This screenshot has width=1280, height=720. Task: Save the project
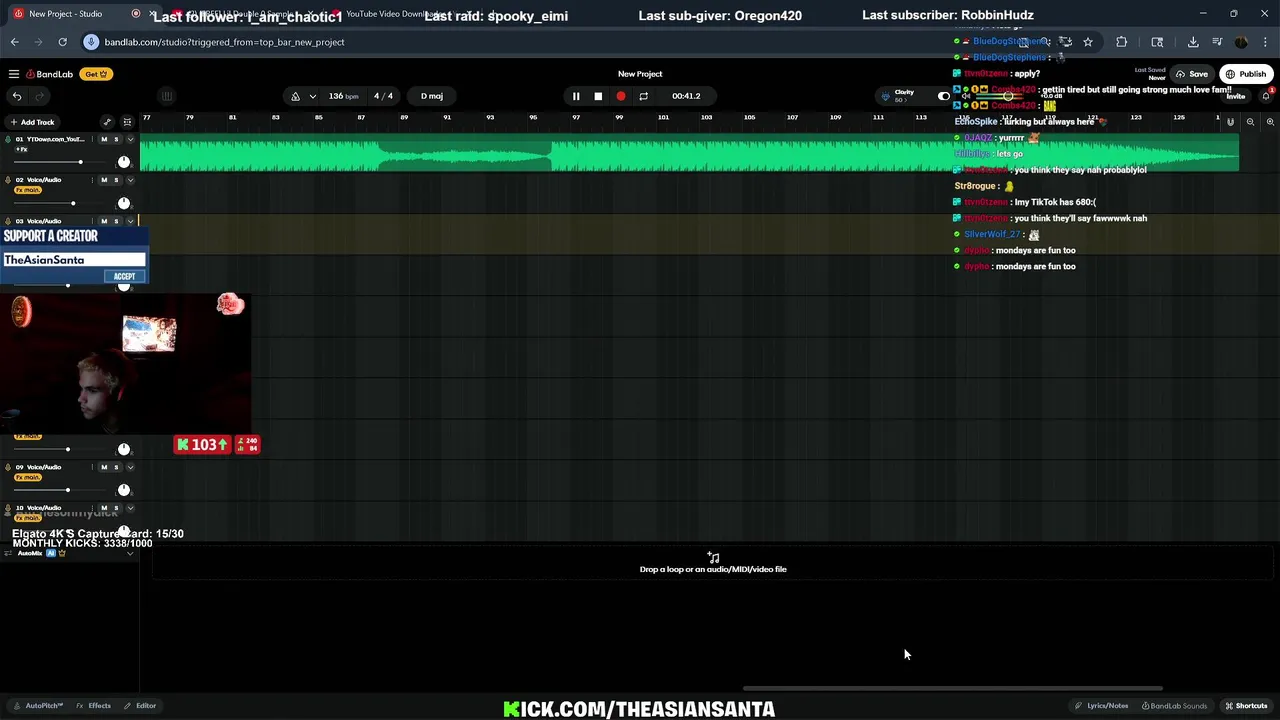tap(1192, 74)
